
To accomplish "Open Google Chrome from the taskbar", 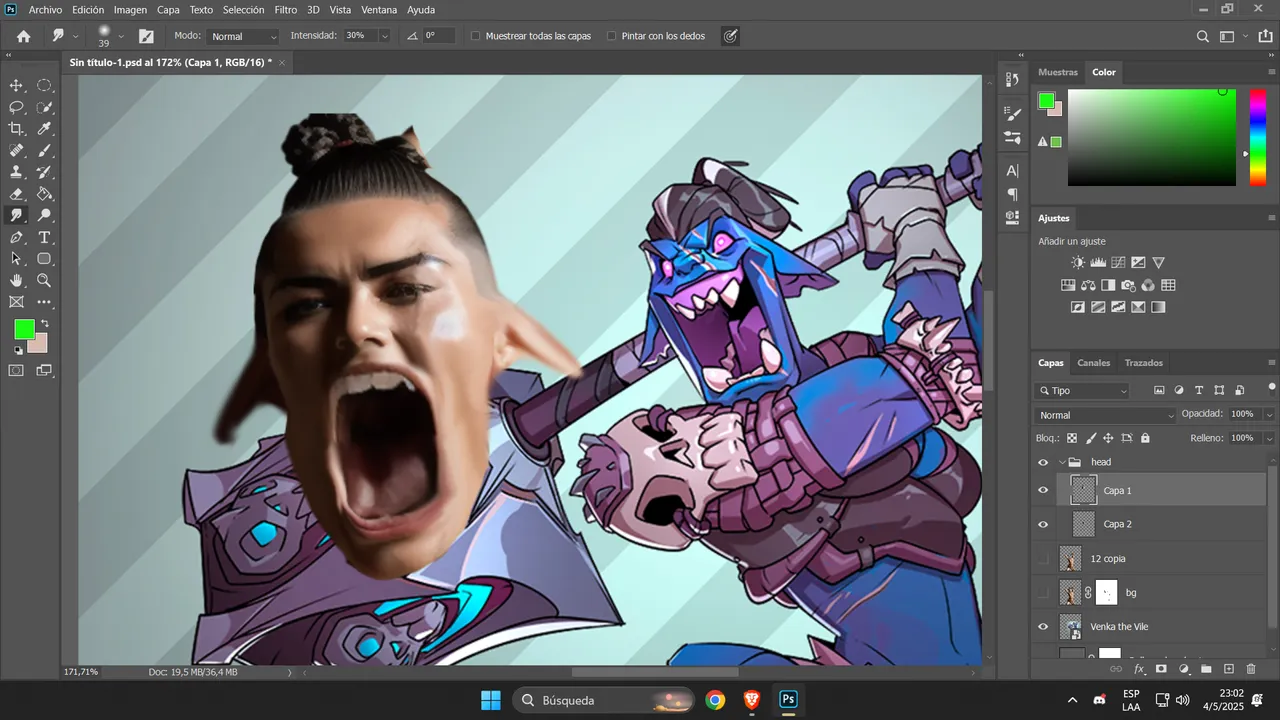I will [x=715, y=700].
